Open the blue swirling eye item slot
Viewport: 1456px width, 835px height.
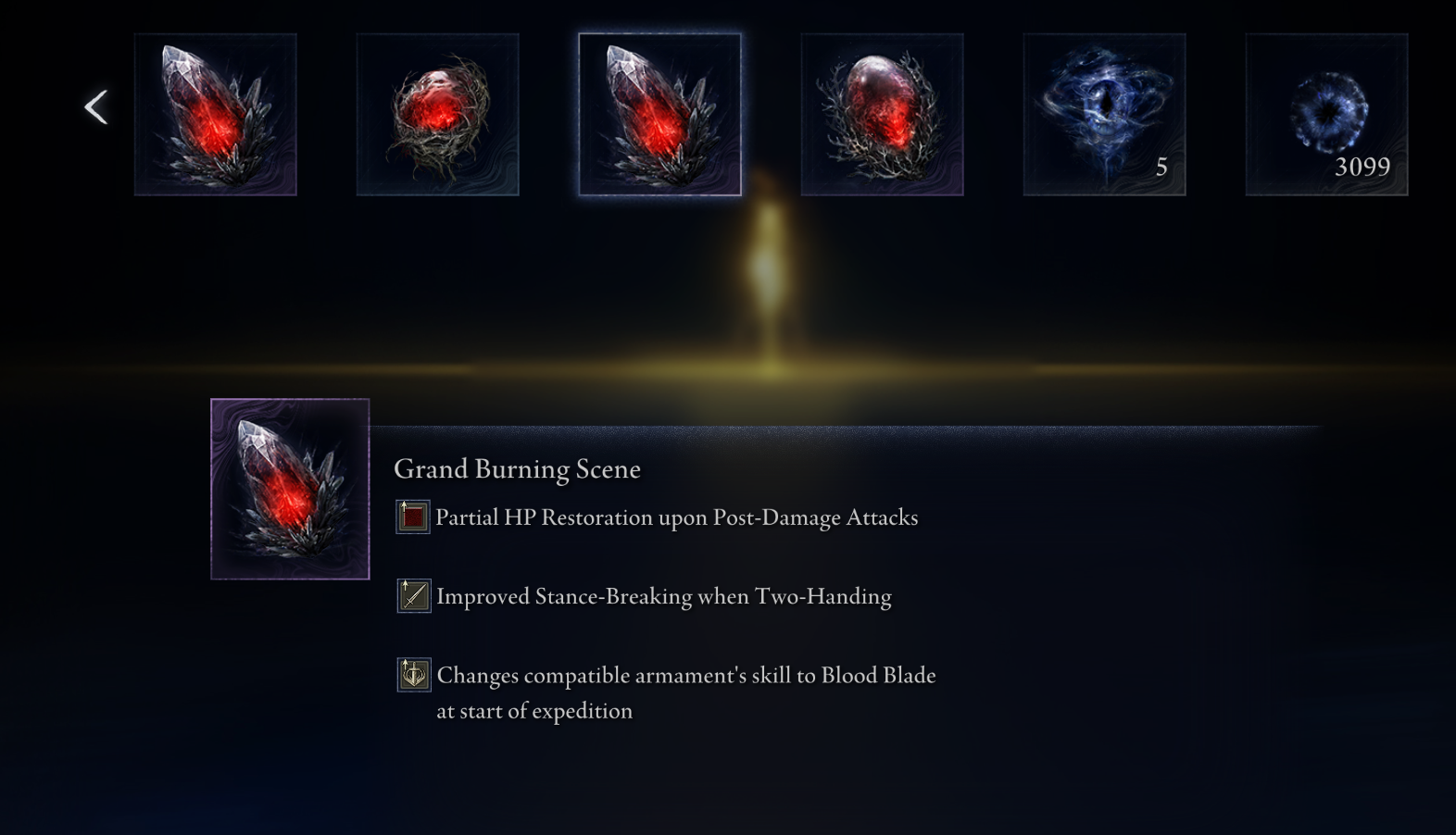[x=1105, y=115]
